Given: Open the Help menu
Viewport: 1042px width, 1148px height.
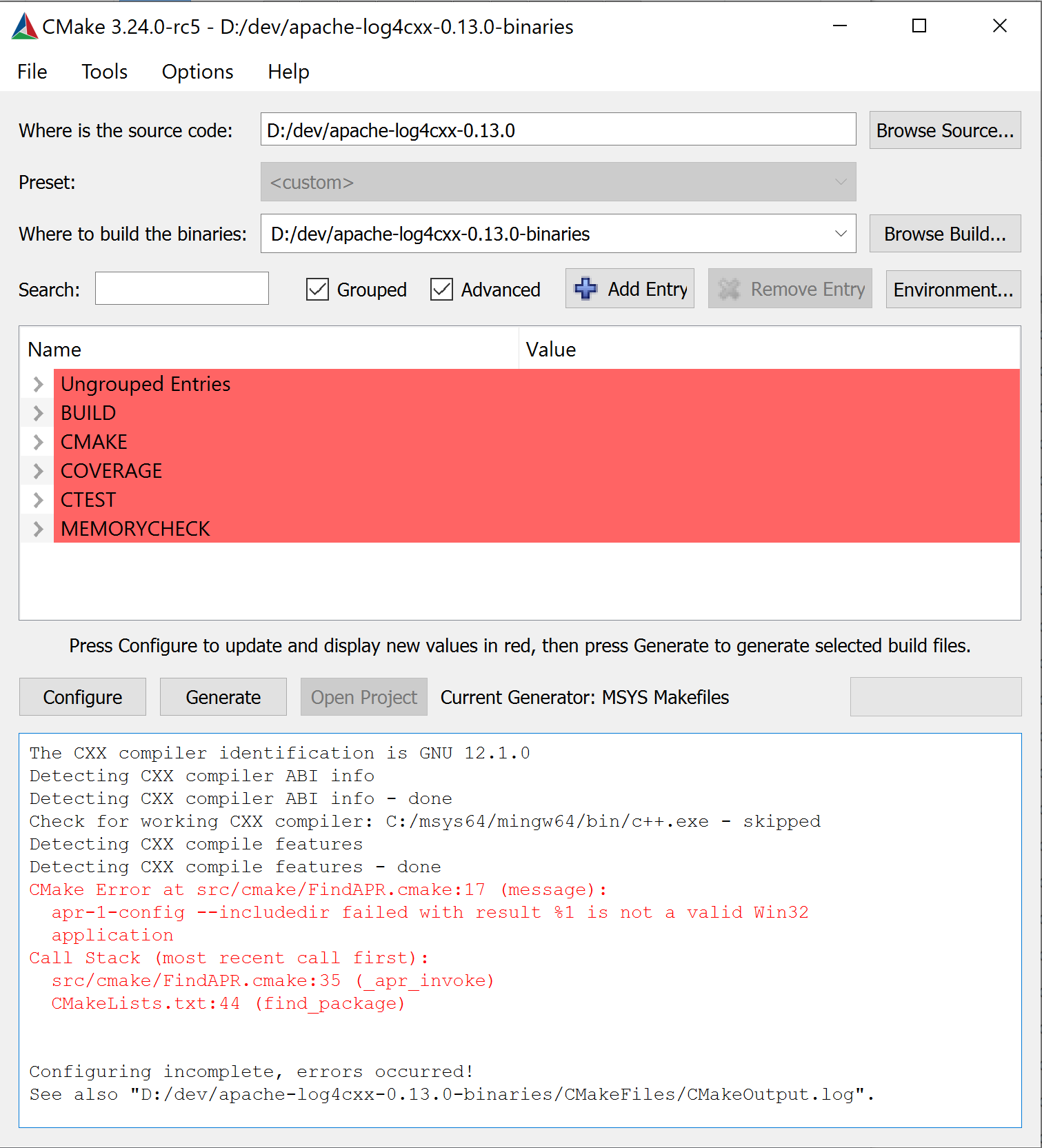Looking at the screenshot, I should (288, 72).
